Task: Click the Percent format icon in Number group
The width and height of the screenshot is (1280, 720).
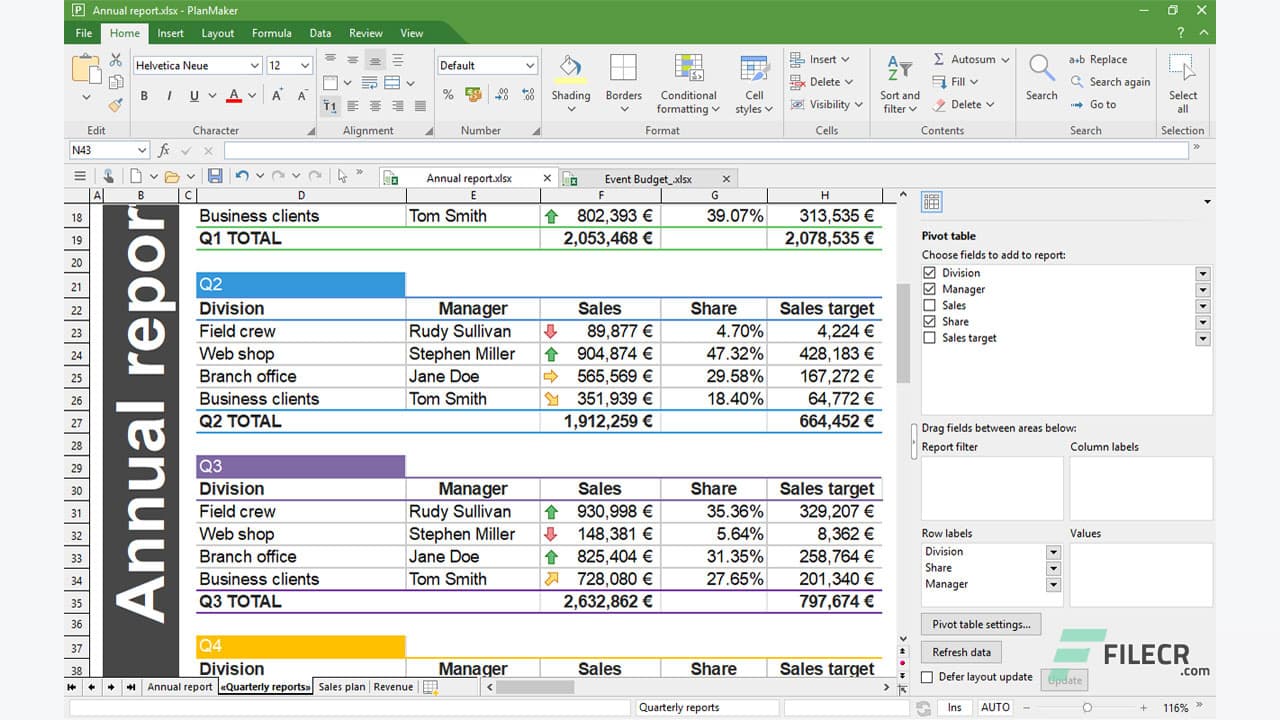Action: pyautogui.click(x=448, y=94)
